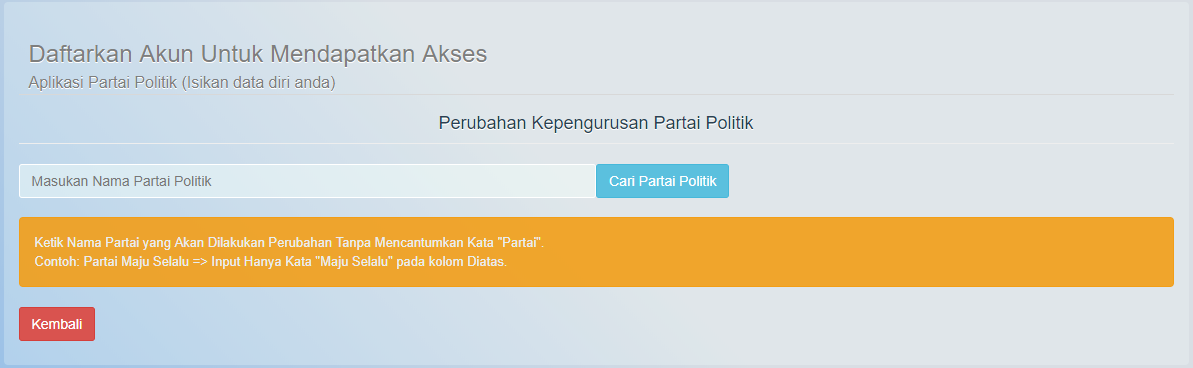1193x368 pixels.
Task: Click the placeholder text in the search field
Action: (x=121, y=181)
